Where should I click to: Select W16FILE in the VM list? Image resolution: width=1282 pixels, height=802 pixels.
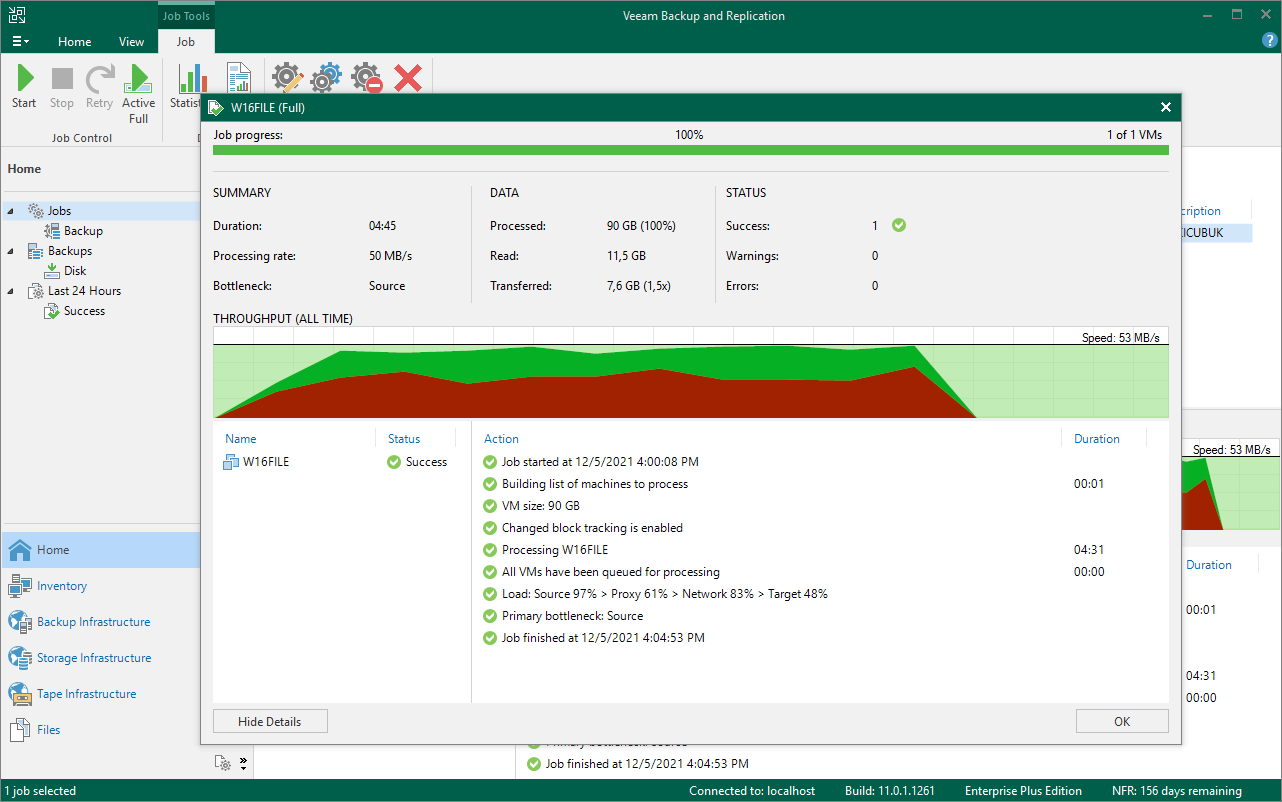pyautogui.click(x=265, y=462)
